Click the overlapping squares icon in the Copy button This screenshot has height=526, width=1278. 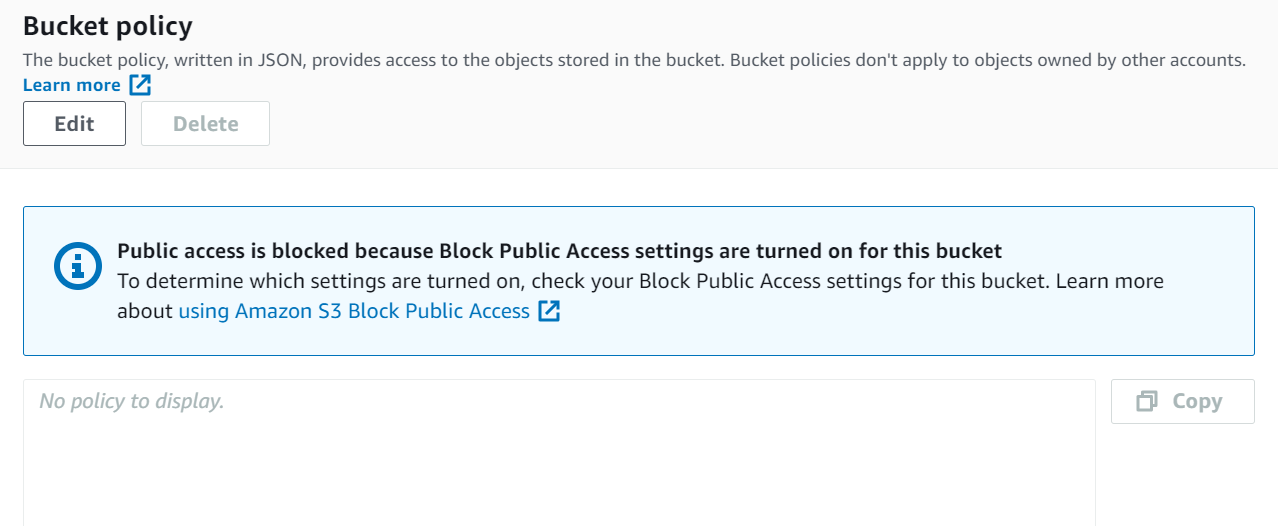[x=1147, y=401]
